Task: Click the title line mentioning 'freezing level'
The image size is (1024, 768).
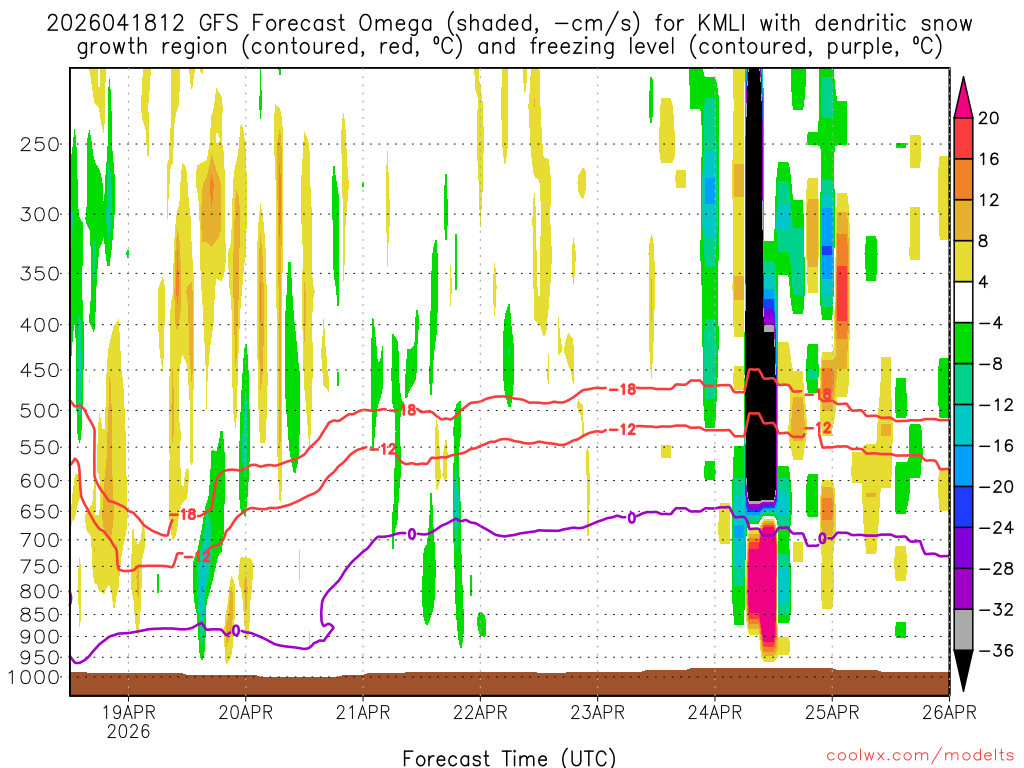Action: click(509, 47)
